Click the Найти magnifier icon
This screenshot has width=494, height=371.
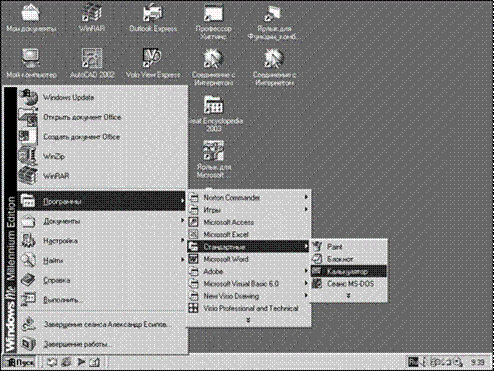(x=29, y=260)
